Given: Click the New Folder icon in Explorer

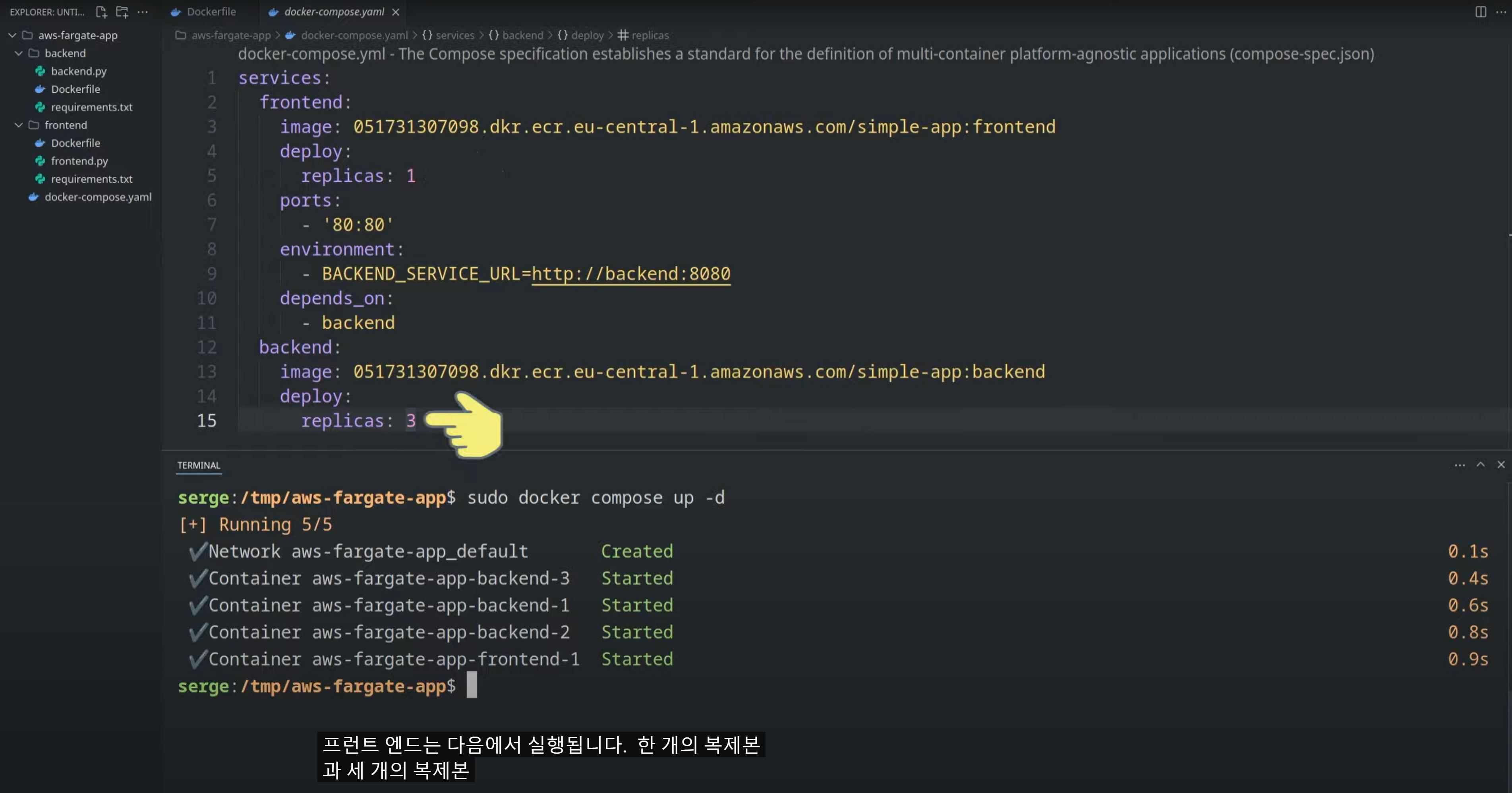Looking at the screenshot, I should (122, 12).
